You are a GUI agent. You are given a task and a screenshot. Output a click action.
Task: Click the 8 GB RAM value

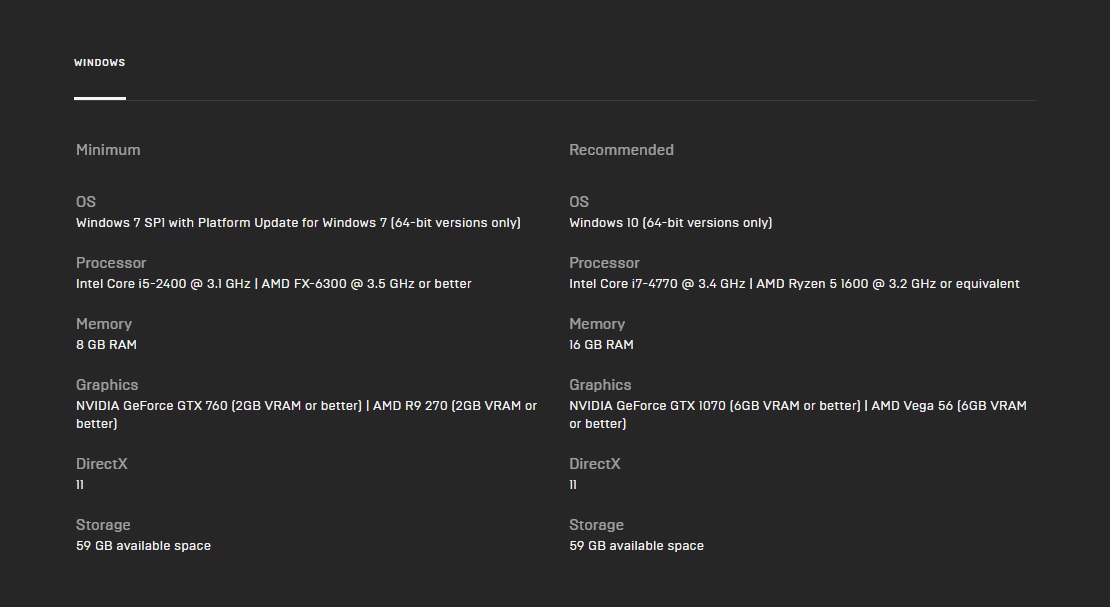click(106, 345)
